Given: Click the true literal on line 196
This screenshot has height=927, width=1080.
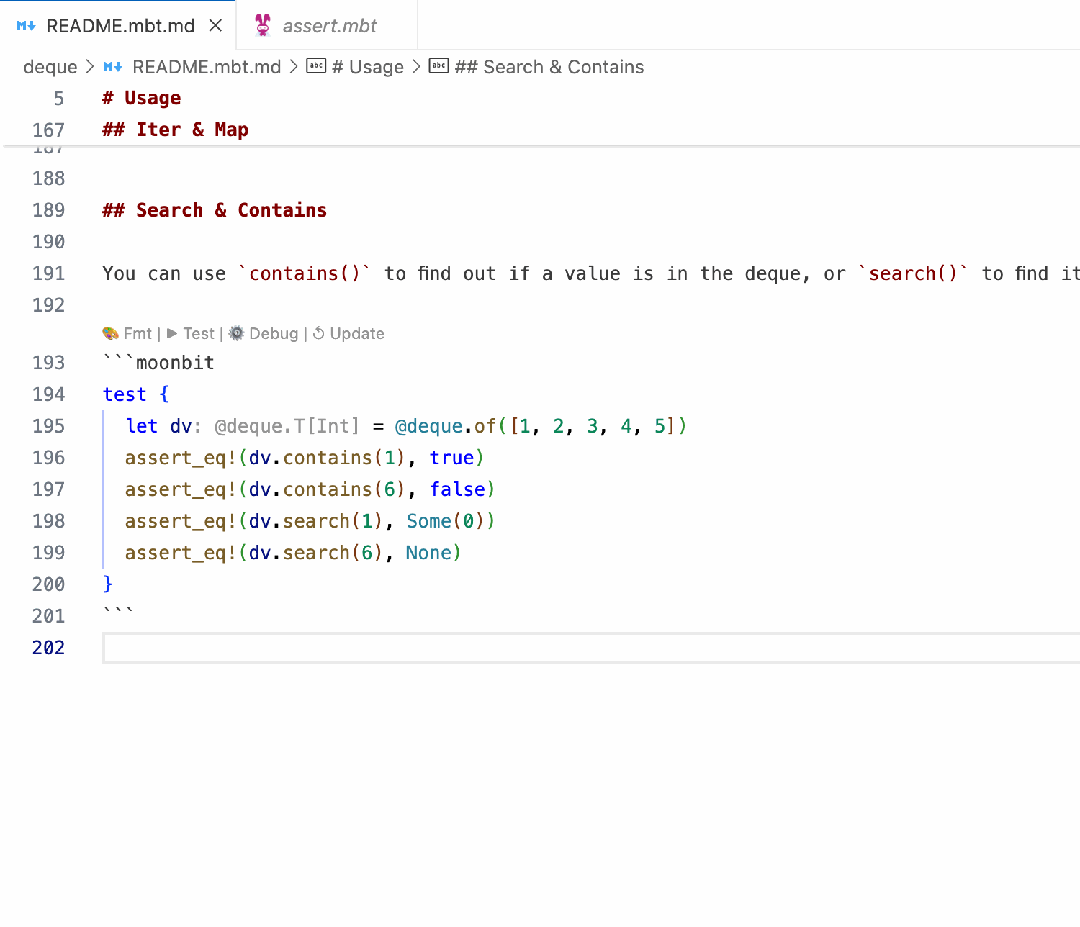Looking at the screenshot, I should 452,458.
